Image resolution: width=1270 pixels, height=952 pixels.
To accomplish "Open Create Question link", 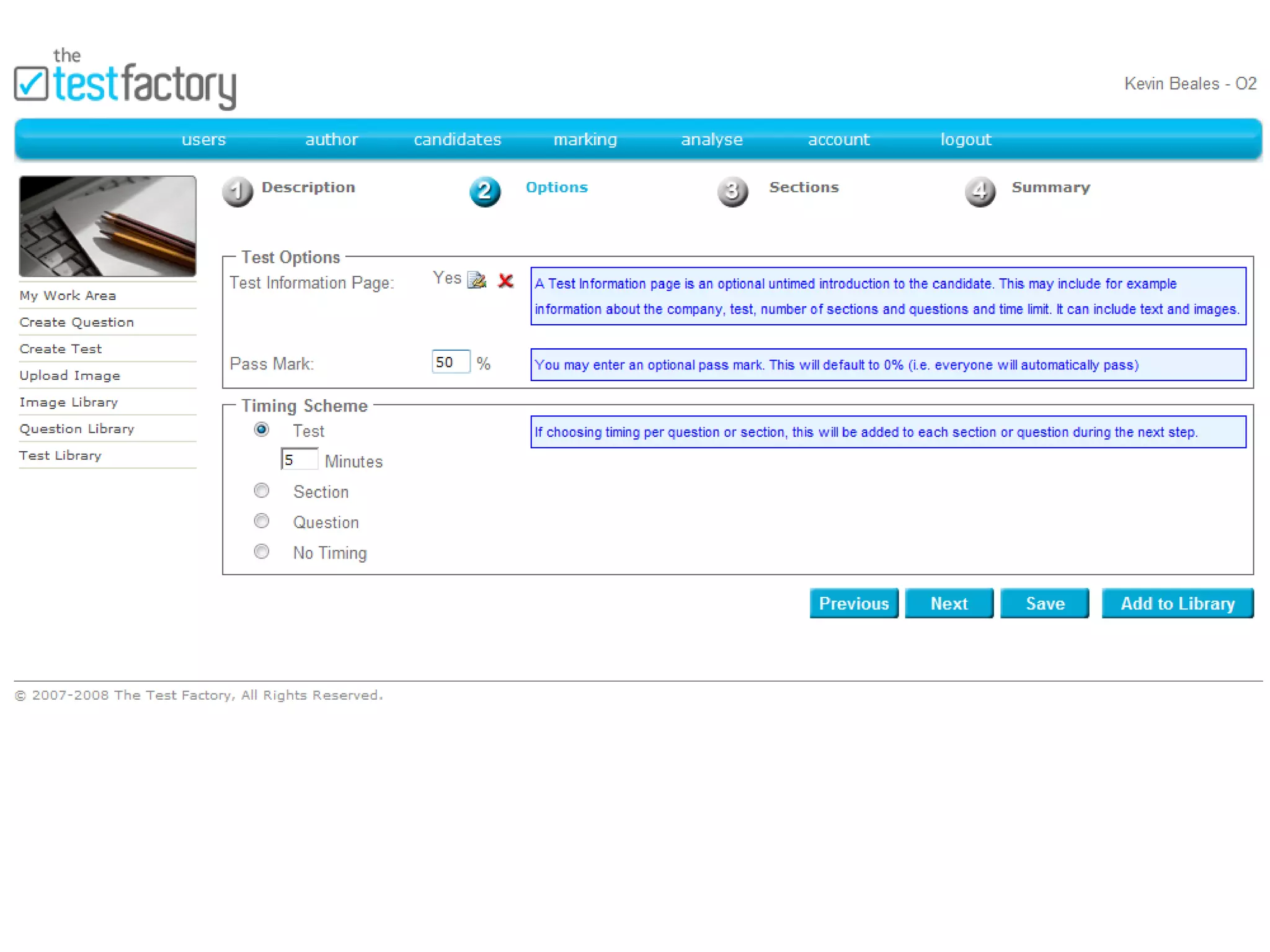I will (x=77, y=322).
